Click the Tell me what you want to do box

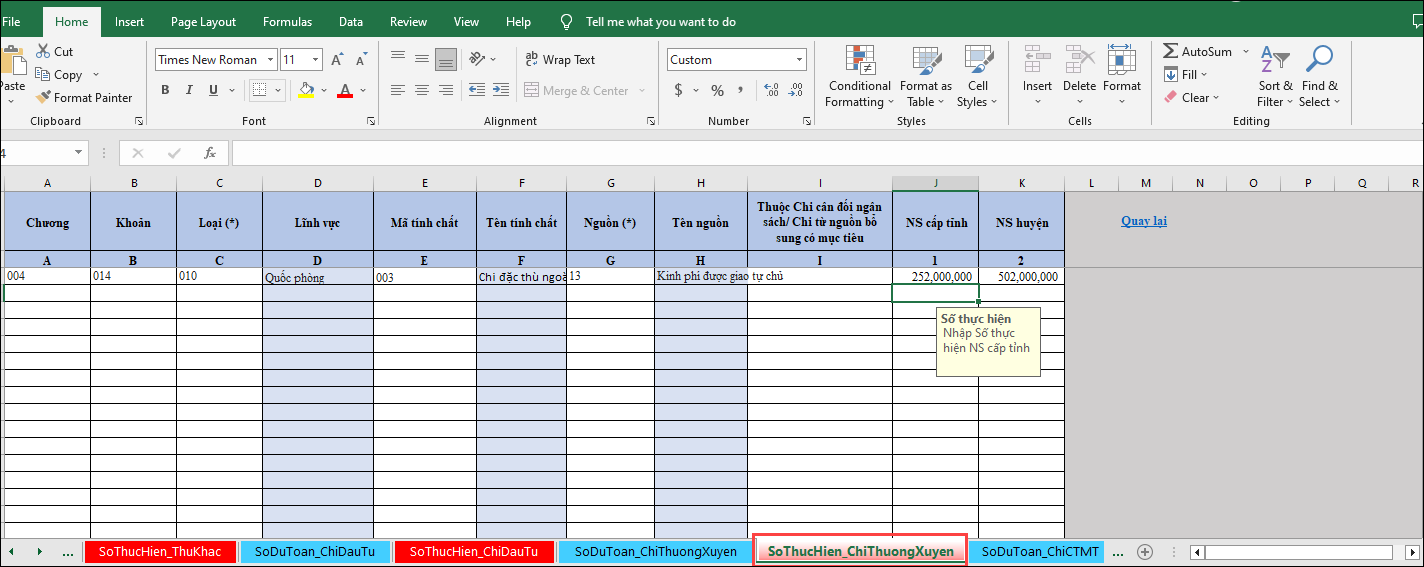660,22
